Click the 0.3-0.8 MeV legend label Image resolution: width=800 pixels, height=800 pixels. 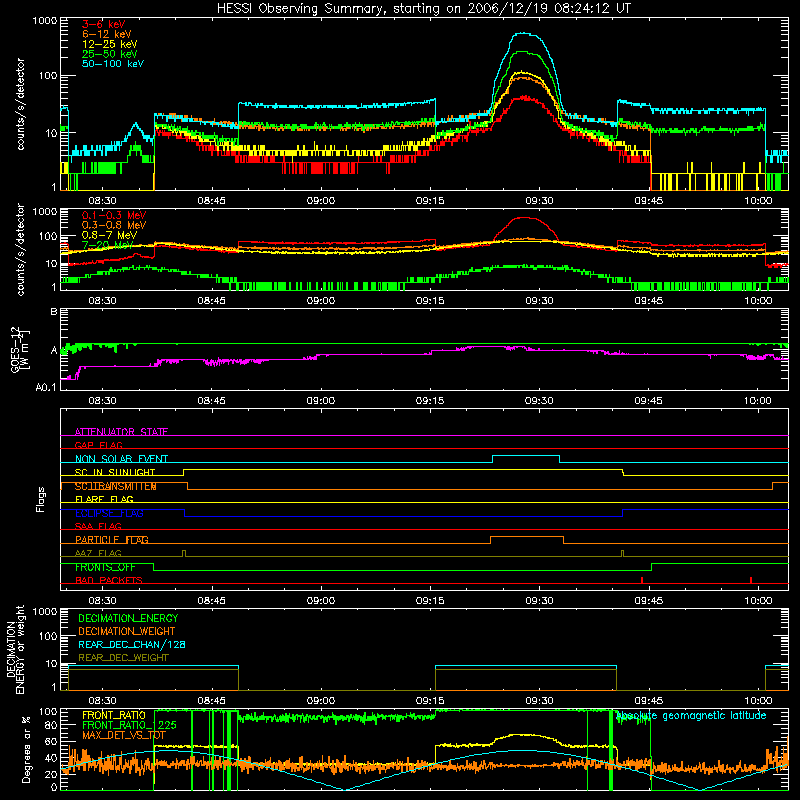click(x=114, y=225)
